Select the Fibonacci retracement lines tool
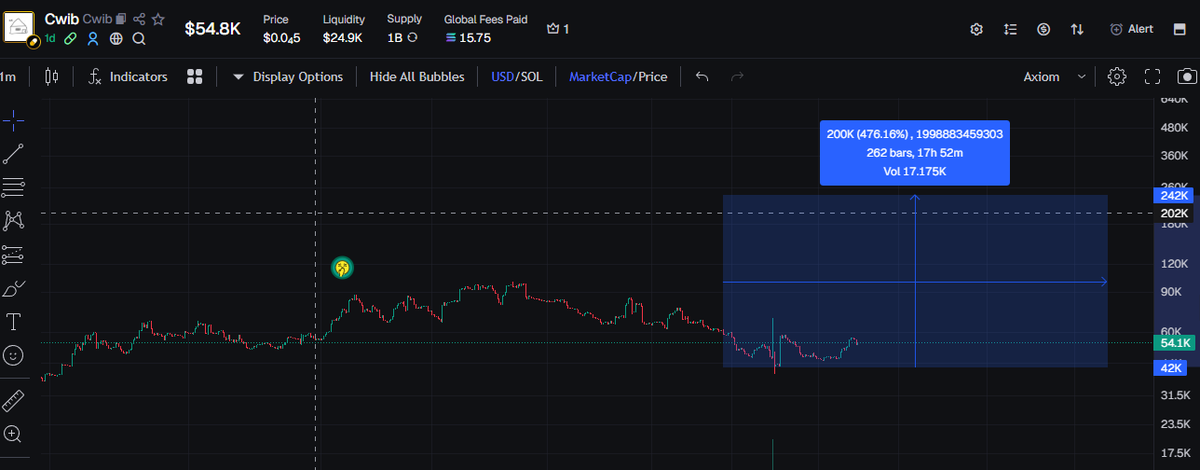 pos(14,187)
